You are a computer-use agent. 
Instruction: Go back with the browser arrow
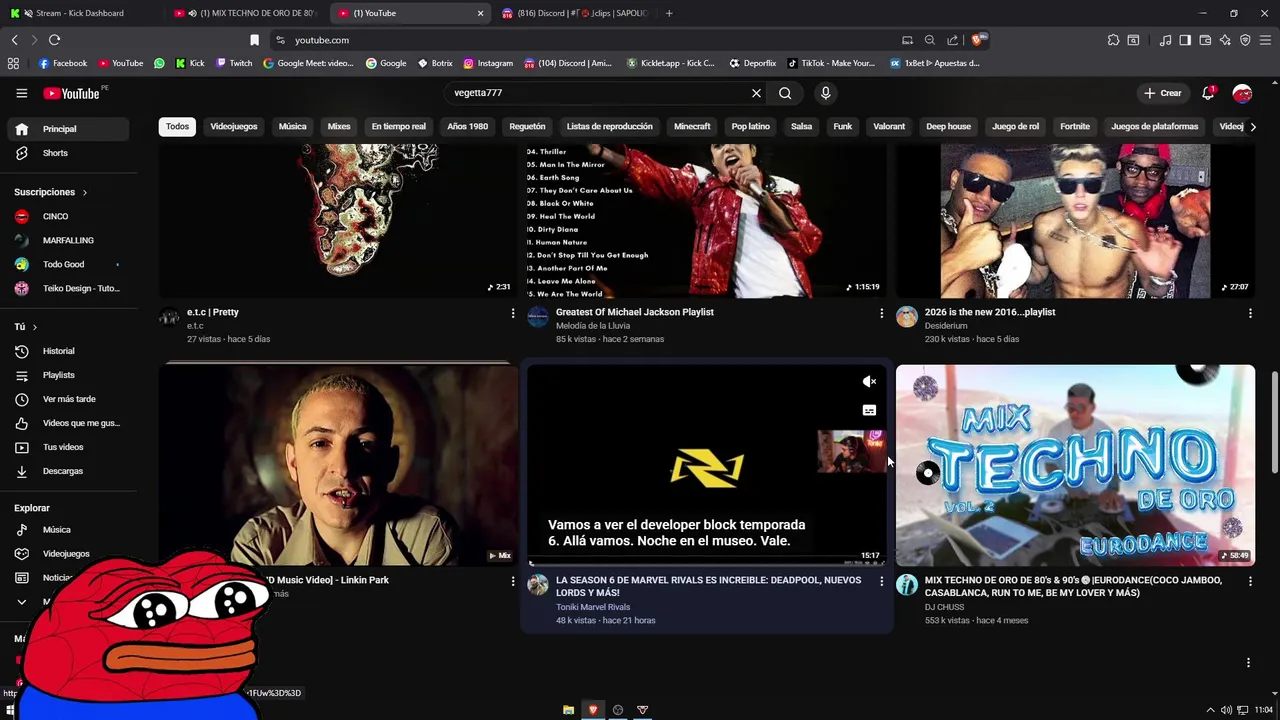point(14,40)
